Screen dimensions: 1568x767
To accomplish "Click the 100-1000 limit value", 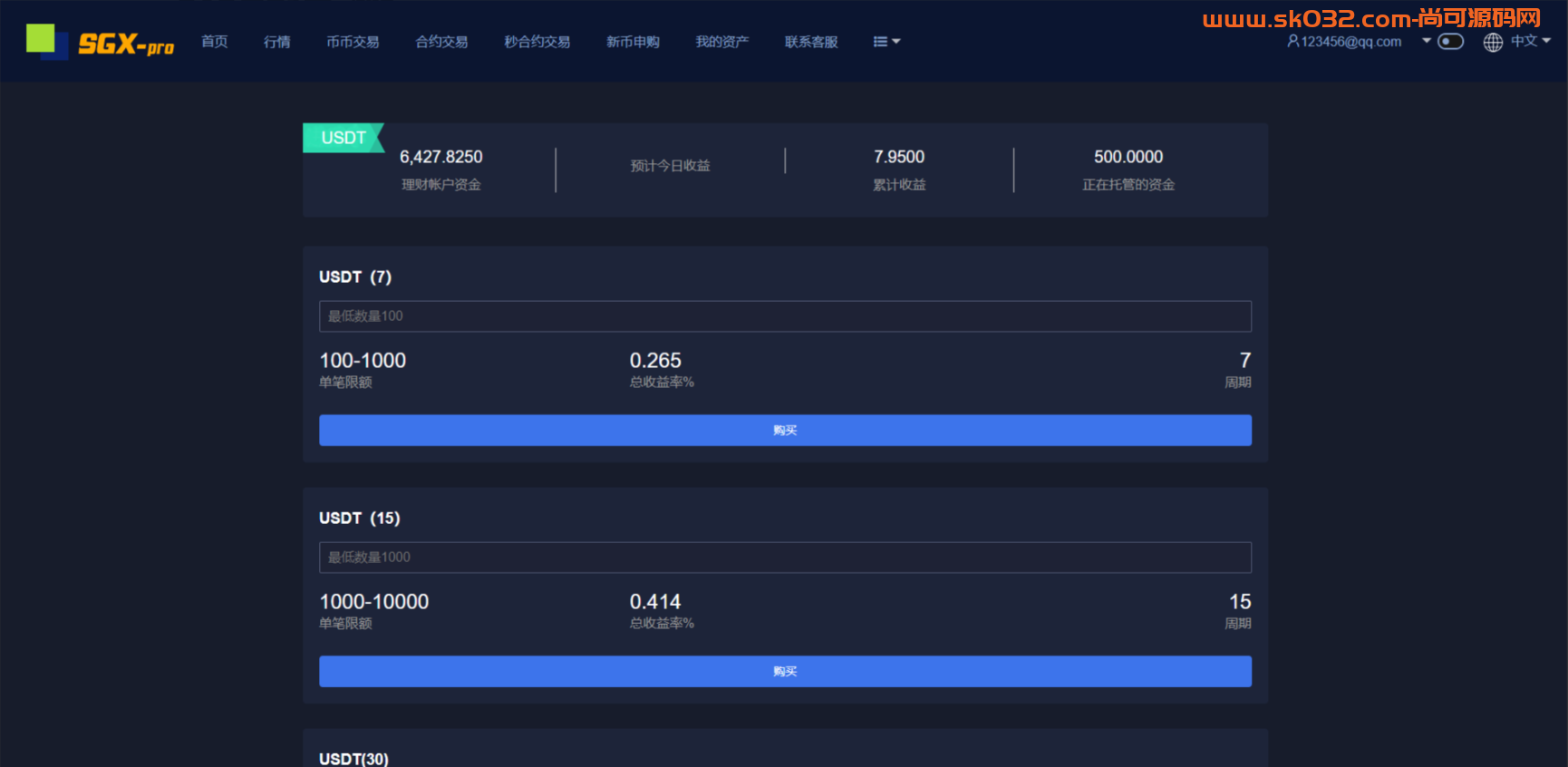I will [363, 361].
